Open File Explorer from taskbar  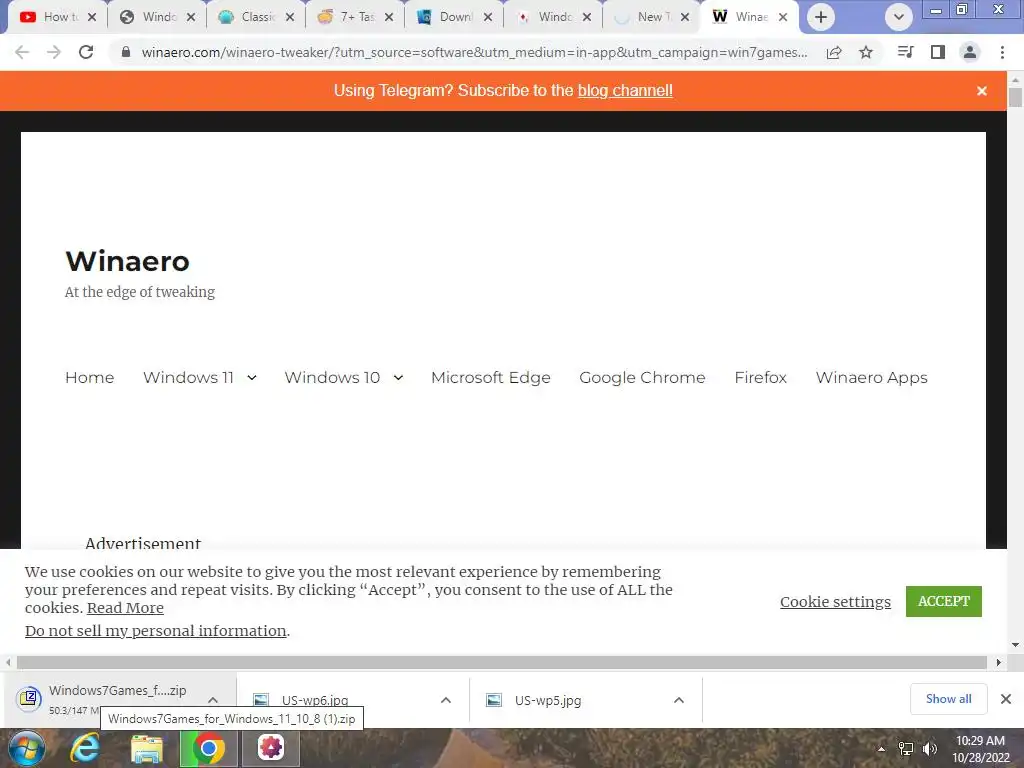pos(147,748)
